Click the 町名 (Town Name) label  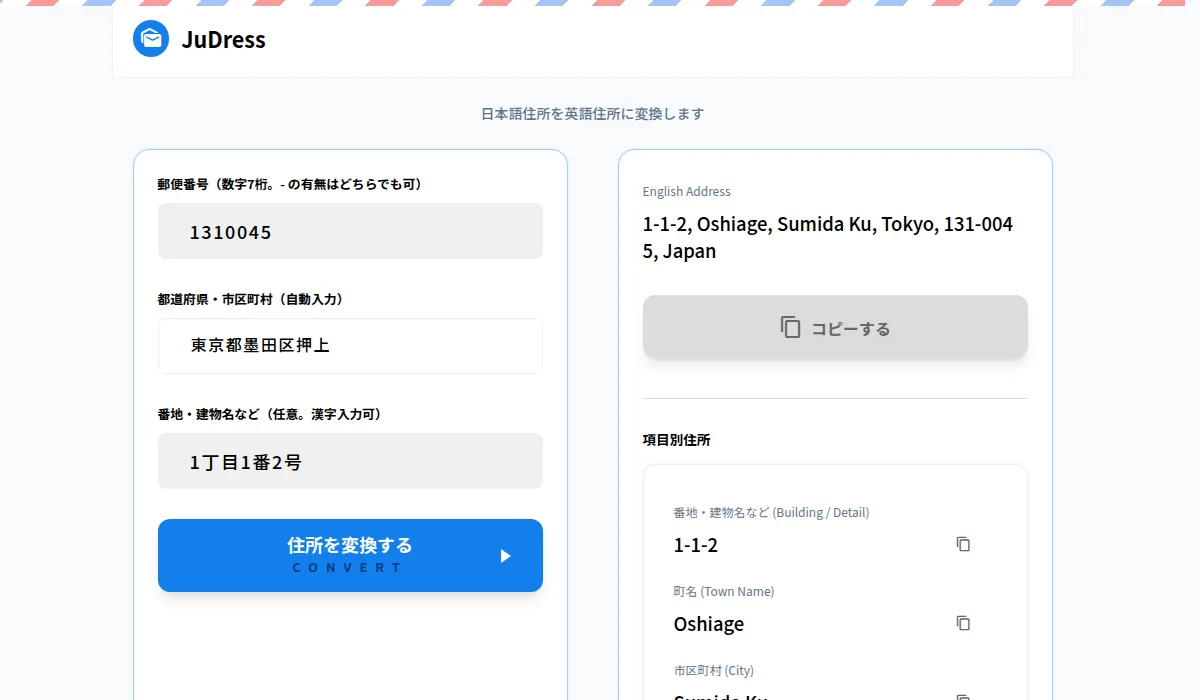pyautogui.click(x=724, y=592)
